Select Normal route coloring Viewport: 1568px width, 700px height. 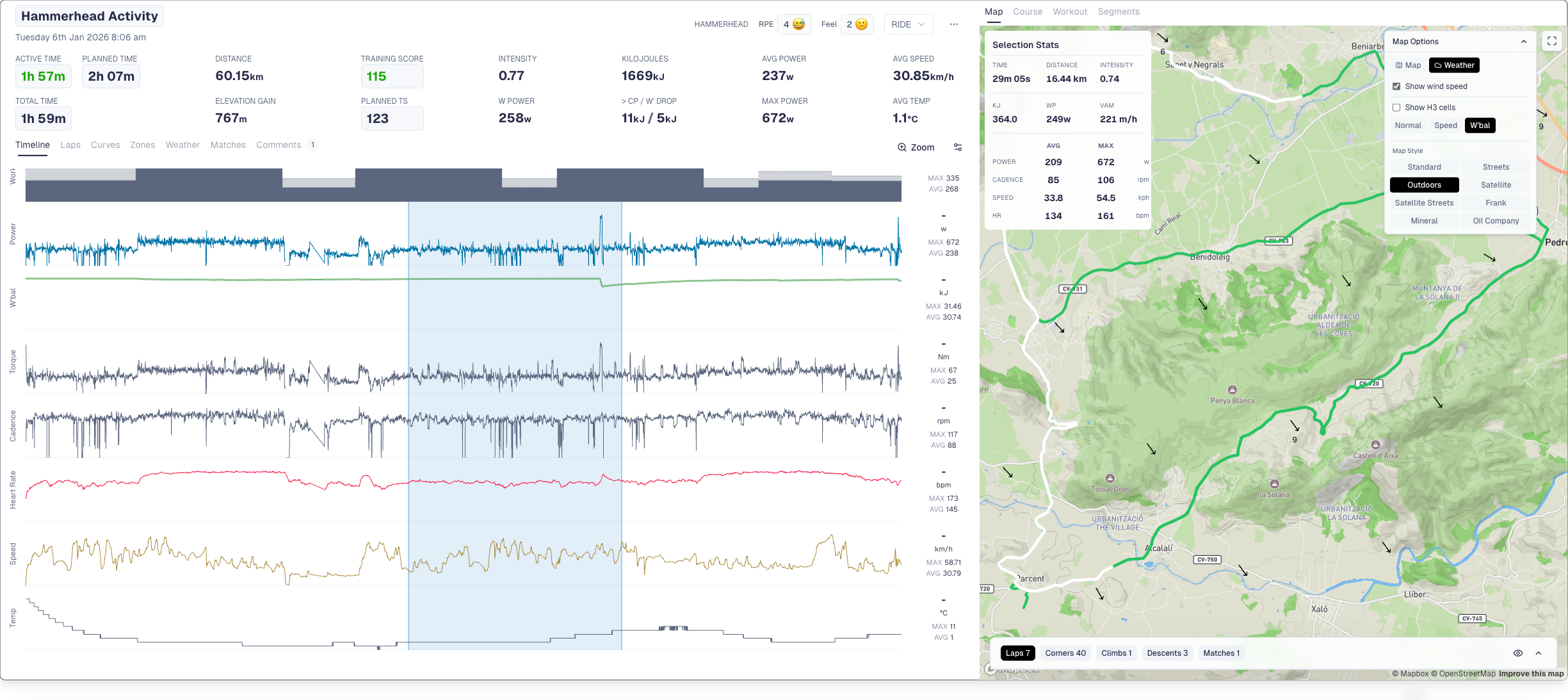click(x=1408, y=126)
